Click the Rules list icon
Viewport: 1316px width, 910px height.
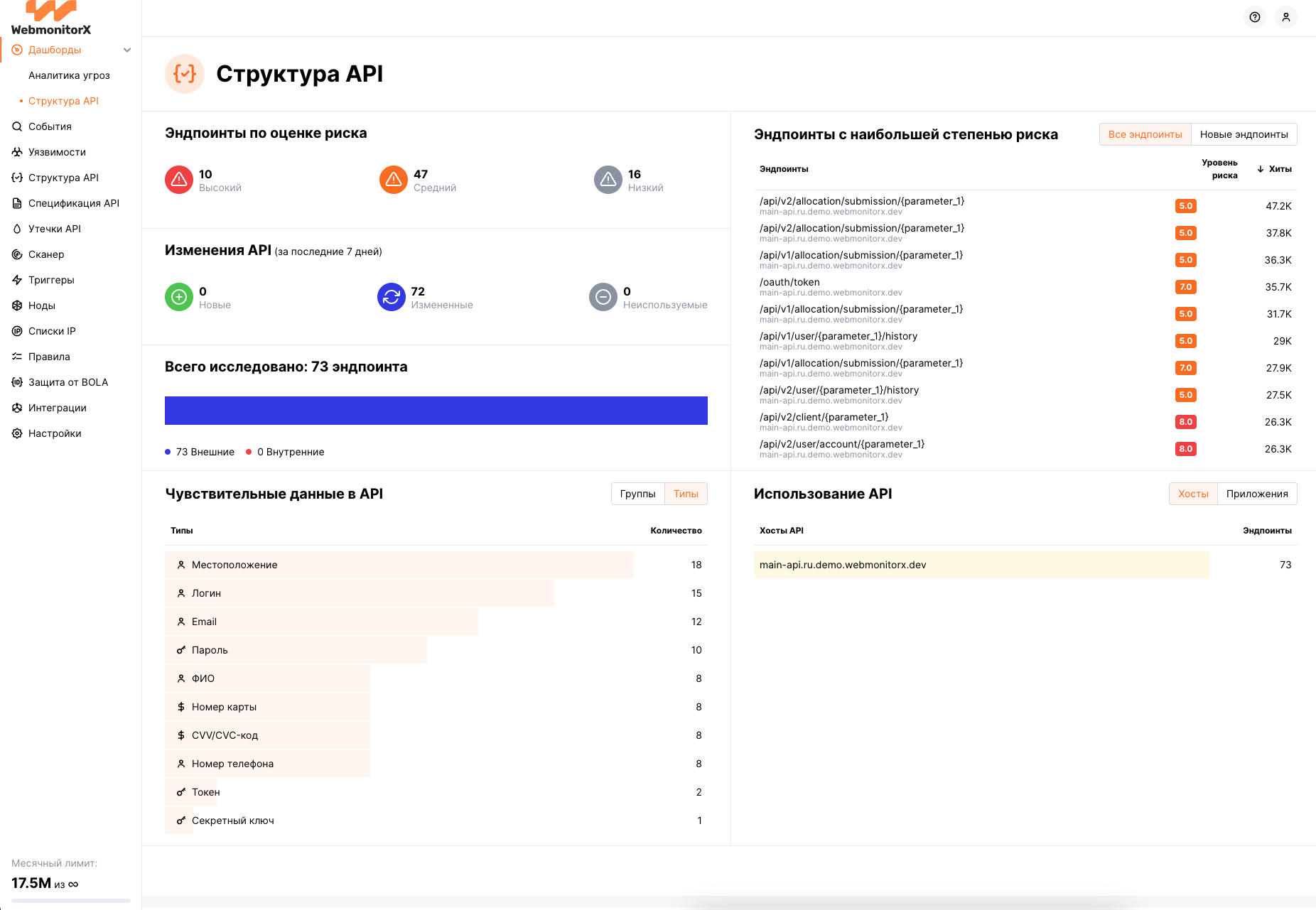point(17,357)
